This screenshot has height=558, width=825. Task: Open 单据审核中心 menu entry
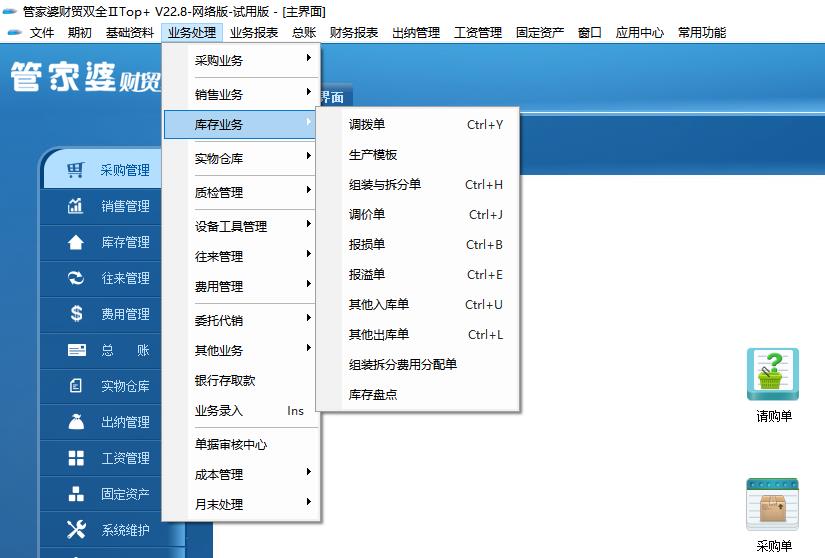[x=241, y=444]
